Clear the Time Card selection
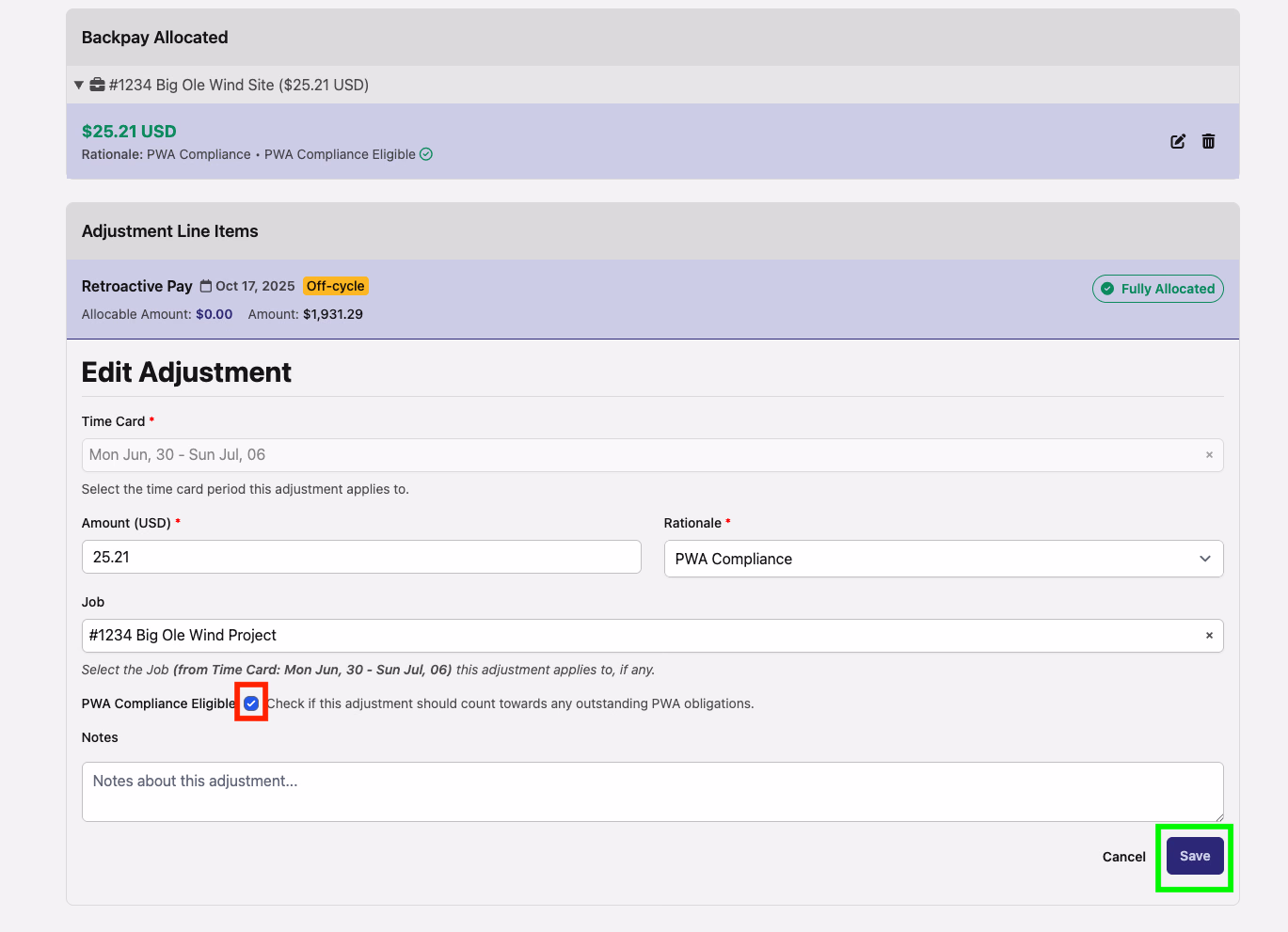The width and height of the screenshot is (1288, 932). coord(1209,455)
